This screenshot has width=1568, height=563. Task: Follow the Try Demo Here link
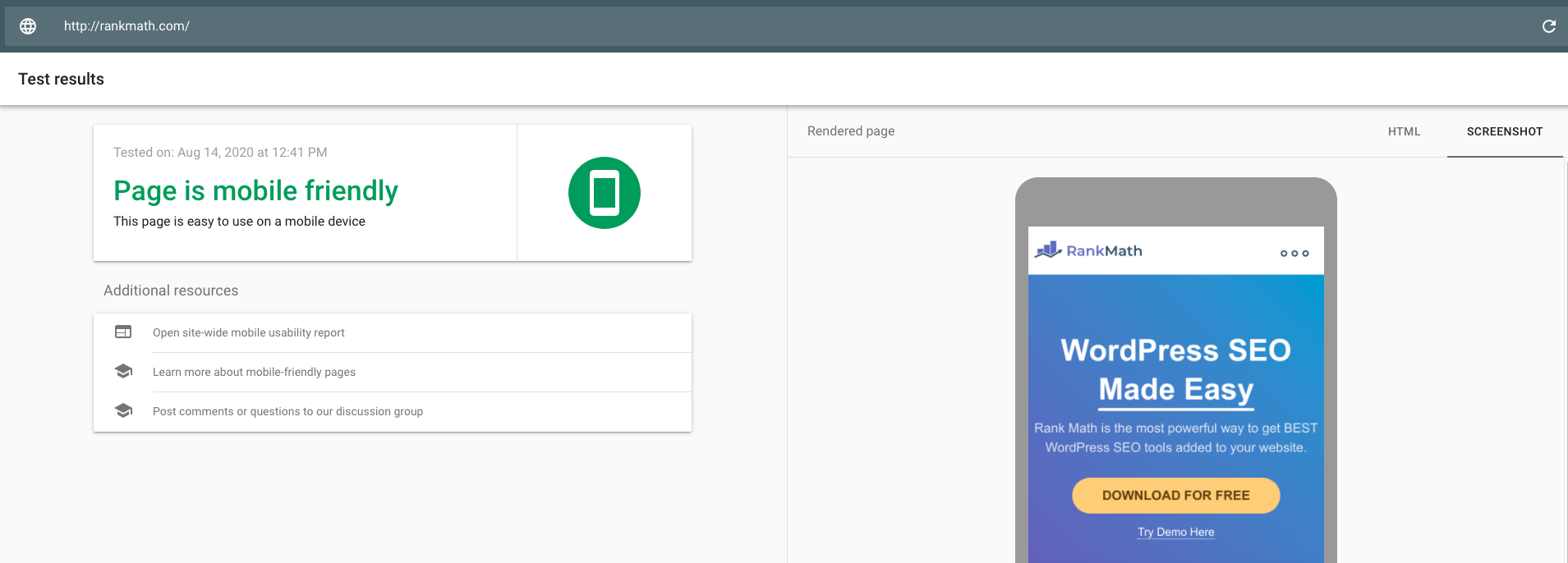[x=1175, y=532]
